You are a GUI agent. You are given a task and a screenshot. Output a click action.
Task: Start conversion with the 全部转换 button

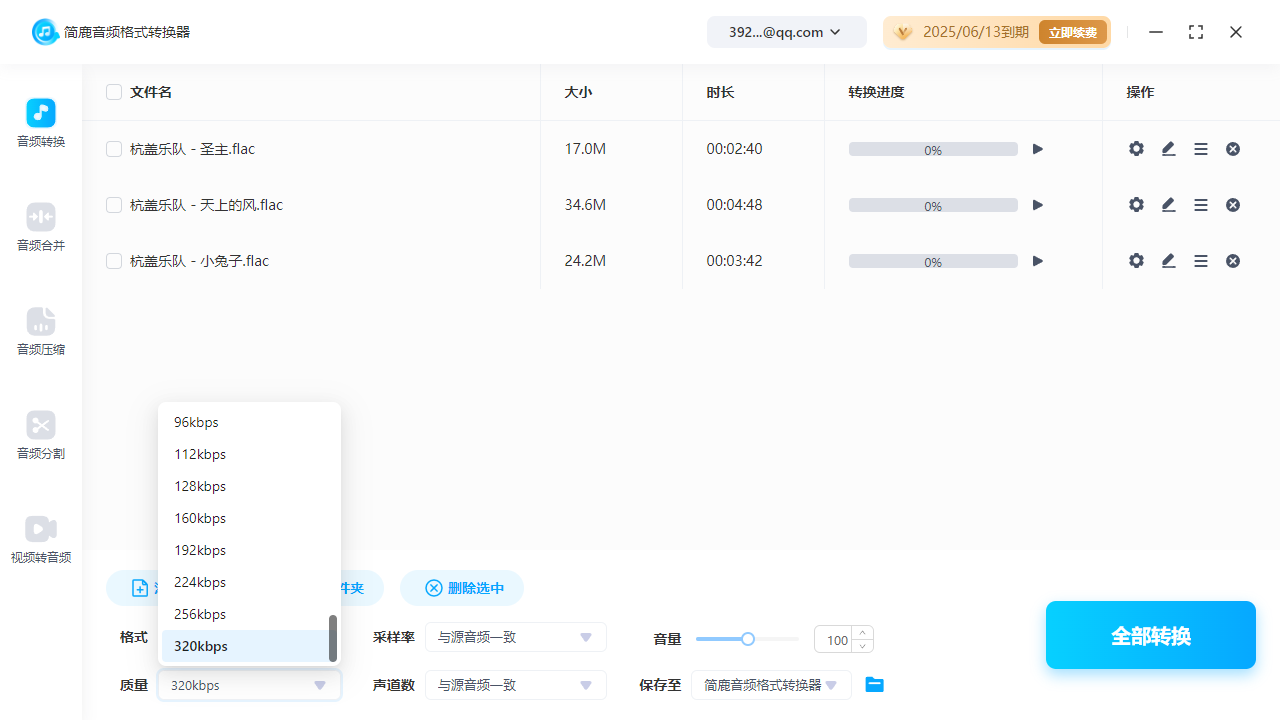pos(1150,635)
